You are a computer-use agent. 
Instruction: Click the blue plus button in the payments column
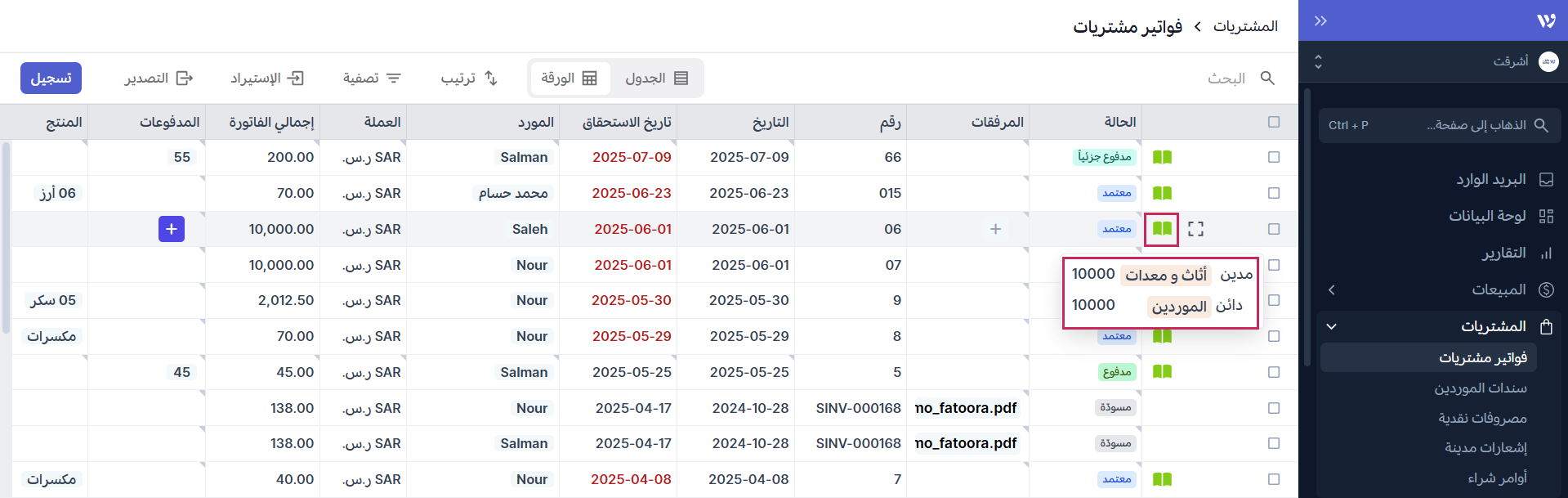click(x=172, y=229)
